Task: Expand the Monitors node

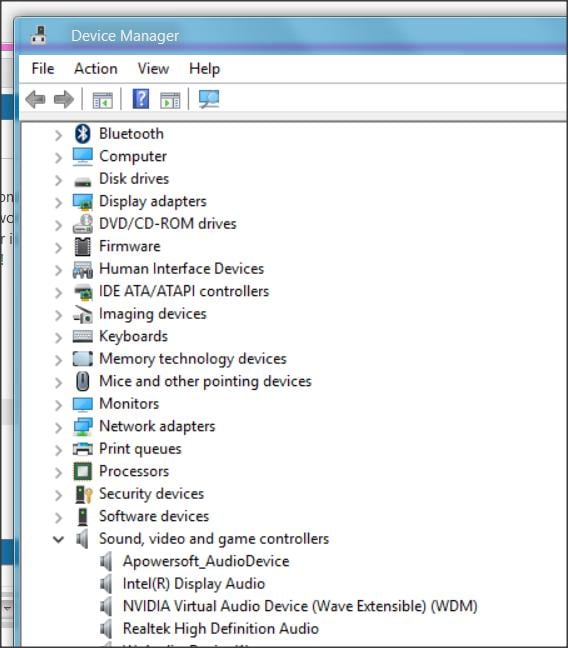Action: tap(59, 405)
